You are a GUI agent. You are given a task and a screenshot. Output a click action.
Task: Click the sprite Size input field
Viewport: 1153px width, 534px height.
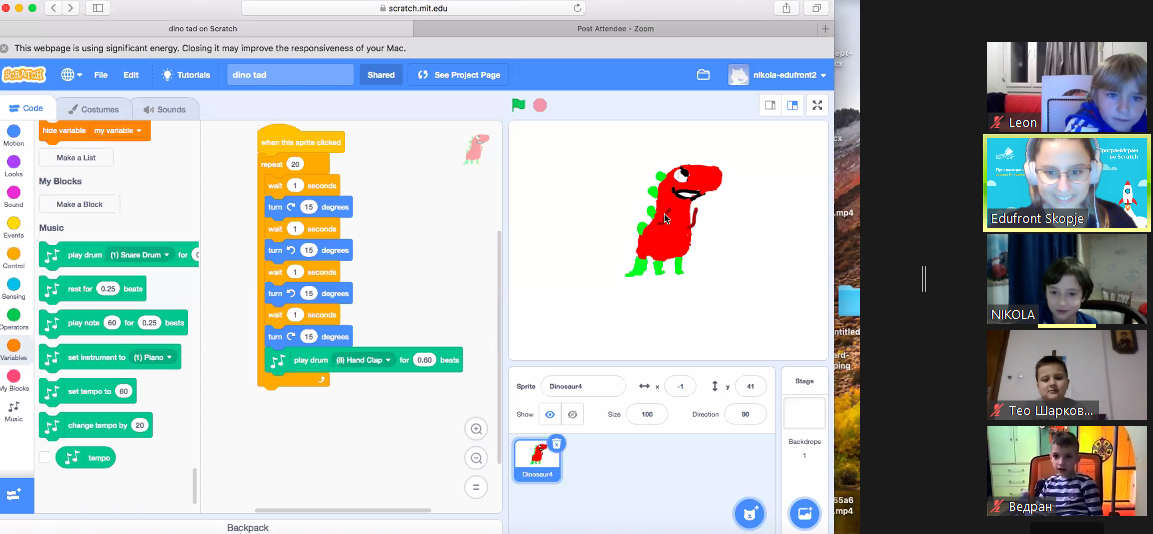click(x=646, y=414)
